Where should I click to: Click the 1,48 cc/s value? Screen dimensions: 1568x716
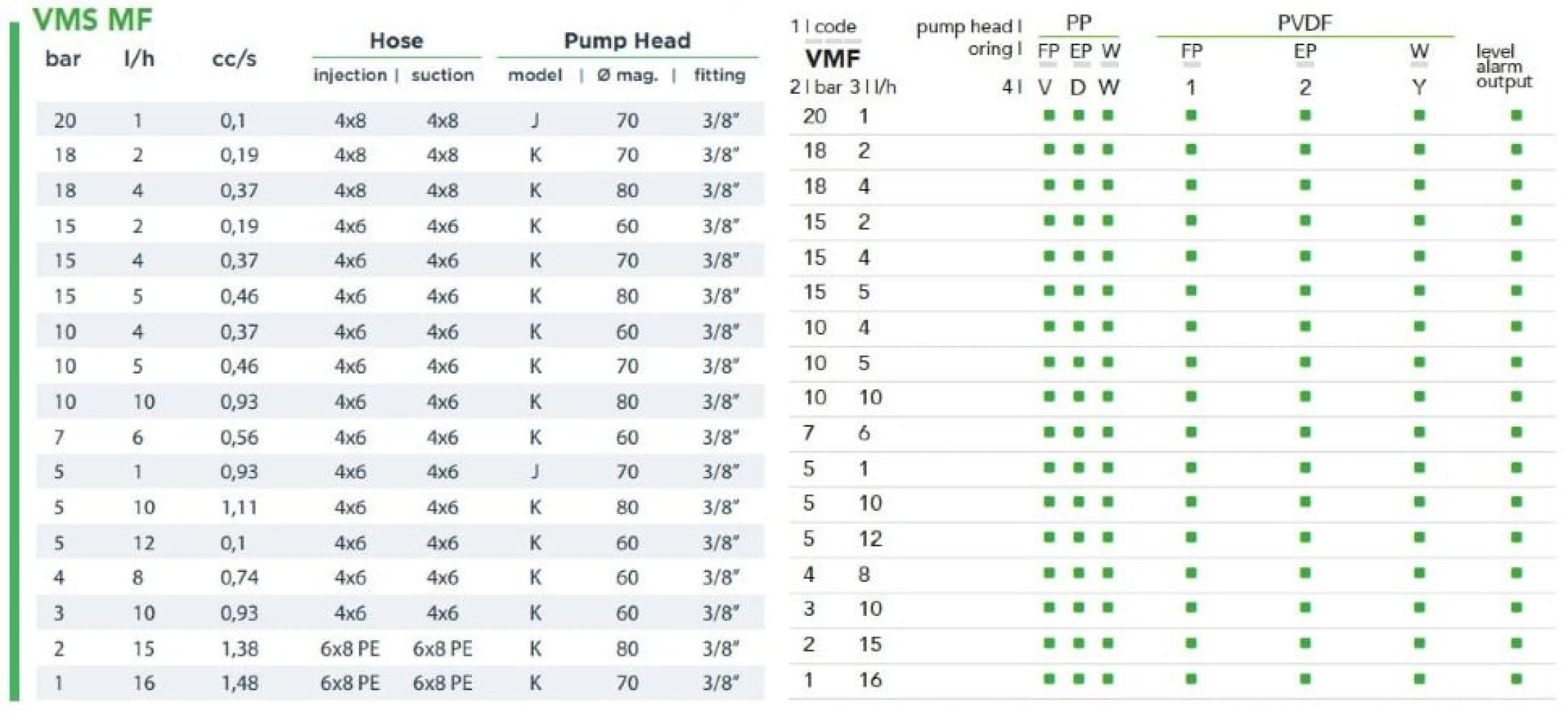pos(239,683)
